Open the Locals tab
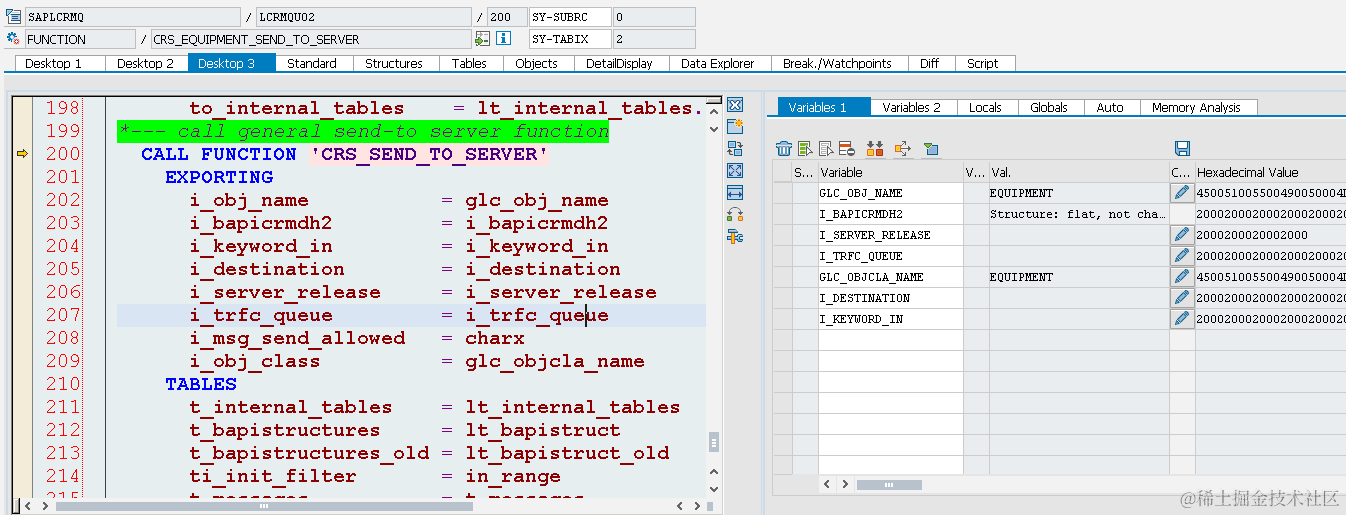 point(985,107)
